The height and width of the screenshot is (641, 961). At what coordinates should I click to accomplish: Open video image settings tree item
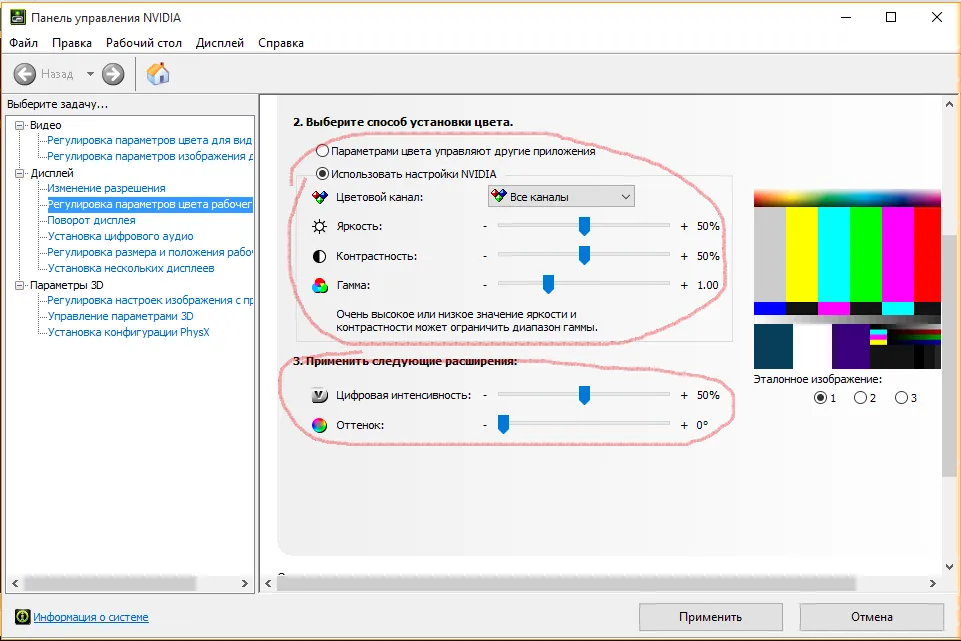pyautogui.click(x=150, y=156)
